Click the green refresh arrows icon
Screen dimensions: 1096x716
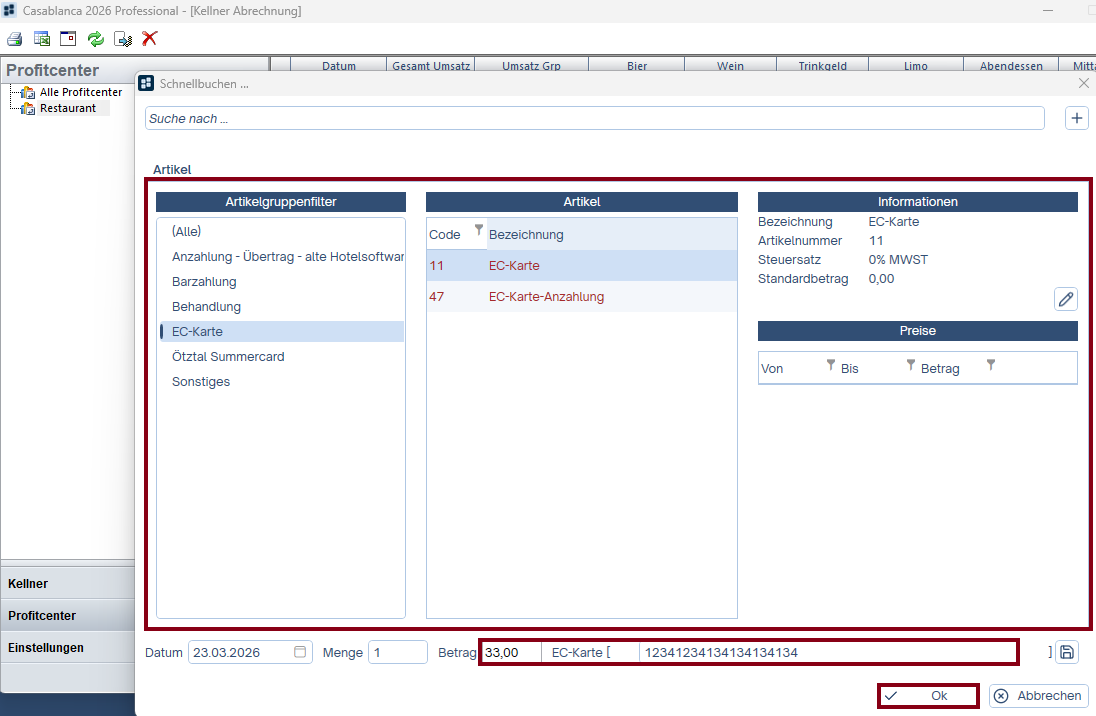pos(96,39)
